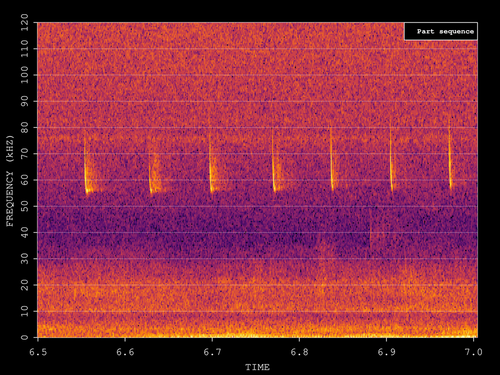The image size is (500, 375).
Task: Click the FREQUENCY (kHz) axis title
Action: click(10, 181)
